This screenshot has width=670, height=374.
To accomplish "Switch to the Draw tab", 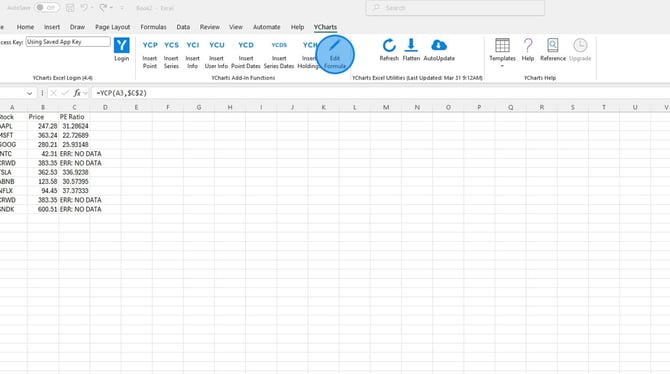I will [x=77, y=27].
